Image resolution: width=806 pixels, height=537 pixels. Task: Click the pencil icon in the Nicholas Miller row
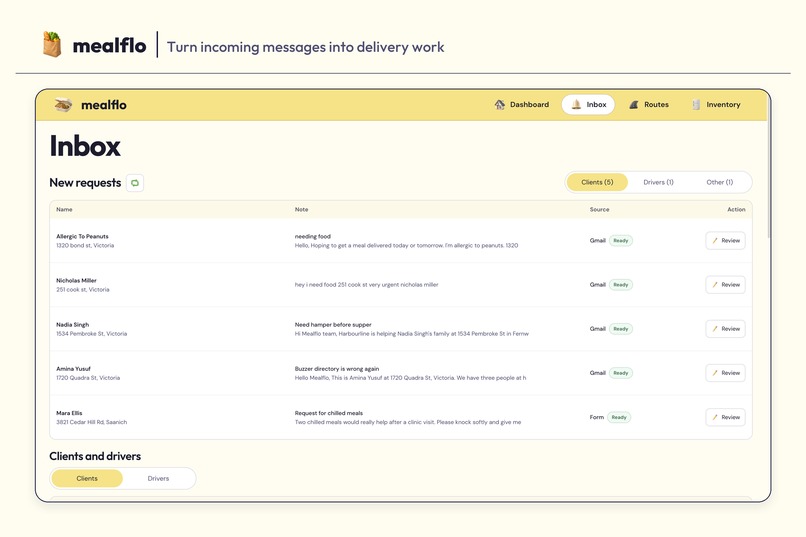(x=715, y=285)
